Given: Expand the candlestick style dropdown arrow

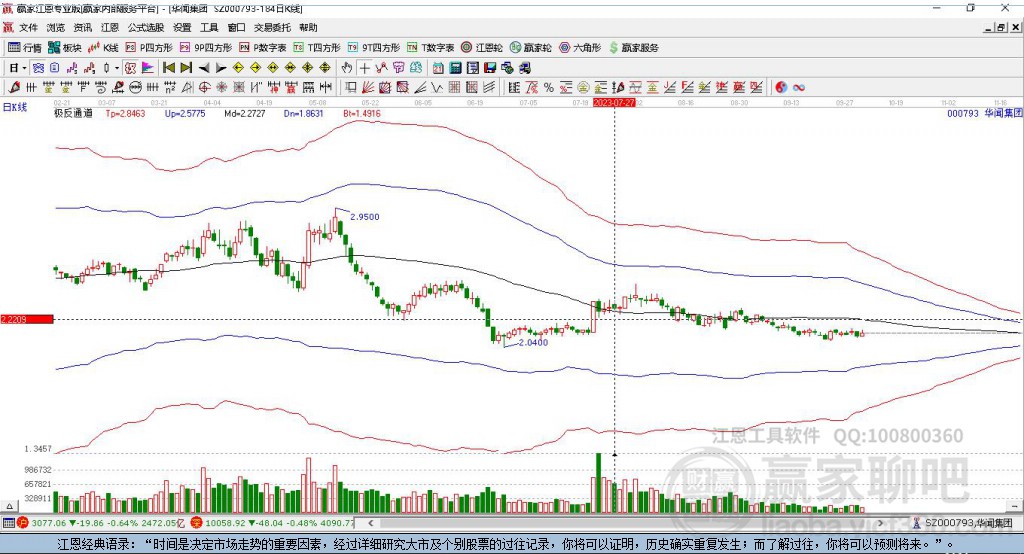Looking at the screenshot, I should pyautogui.click(x=117, y=68).
